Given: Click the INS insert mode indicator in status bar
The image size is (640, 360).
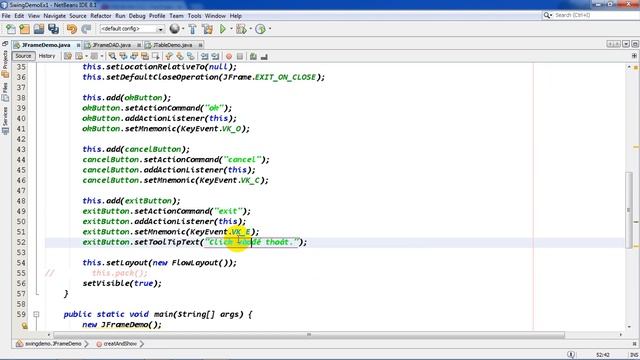Looking at the screenshot, I should pos(634,355).
